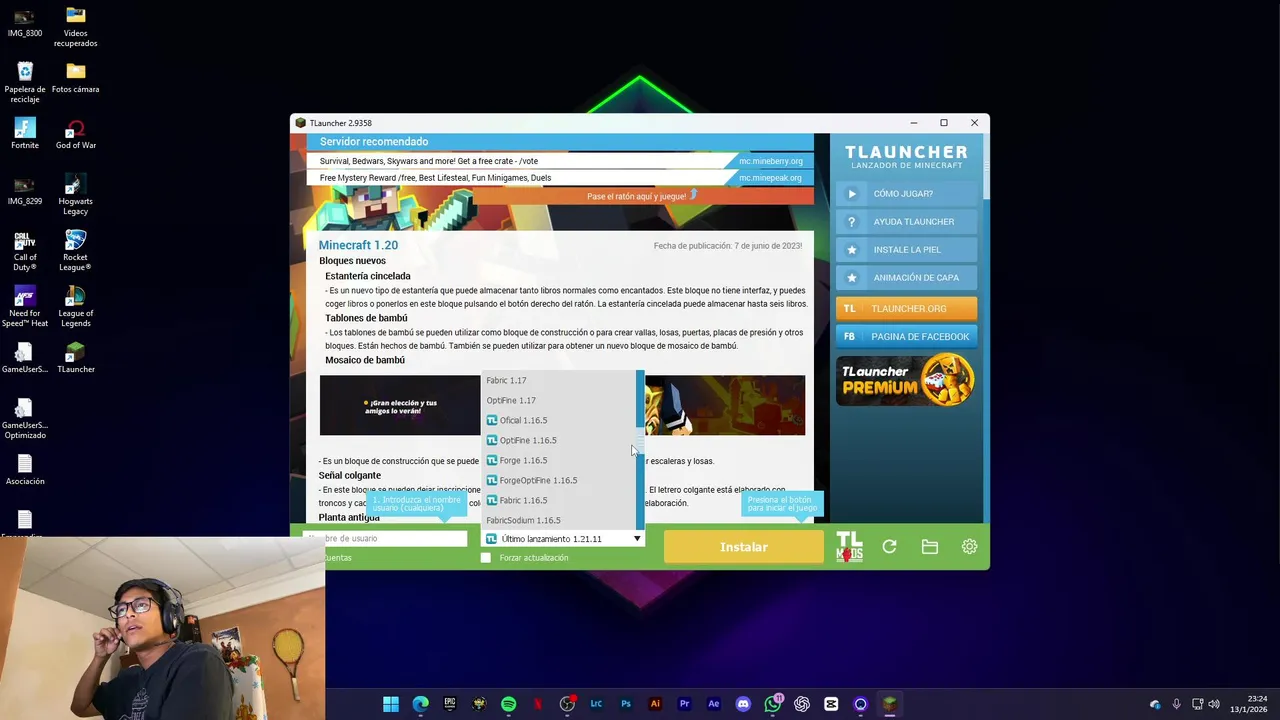Choose Oficial 1.16.5 version
This screenshot has width=1280, height=720.
pos(559,420)
